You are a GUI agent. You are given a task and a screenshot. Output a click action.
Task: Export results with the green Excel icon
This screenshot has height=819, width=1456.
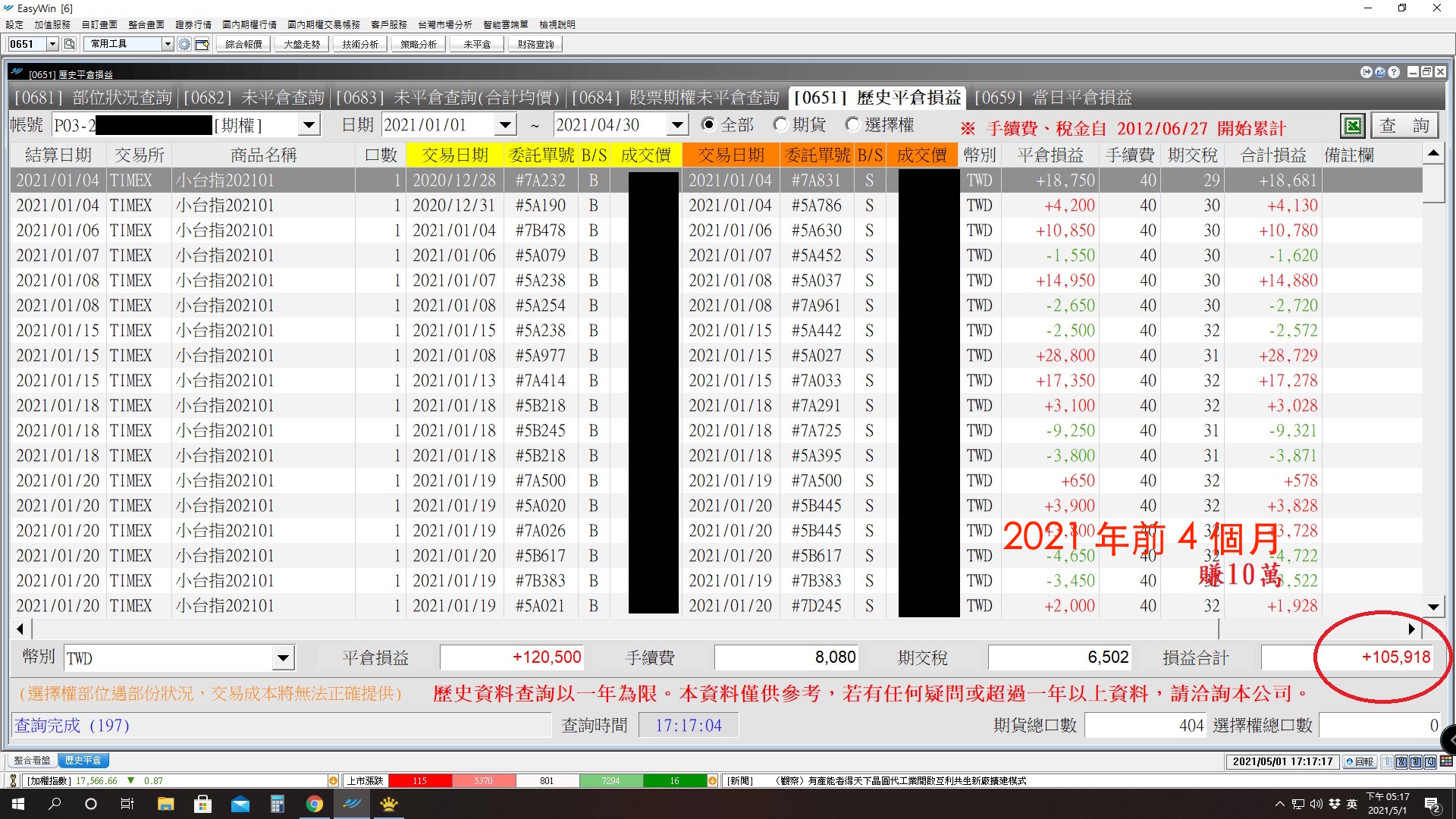[x=1352, y=125]
